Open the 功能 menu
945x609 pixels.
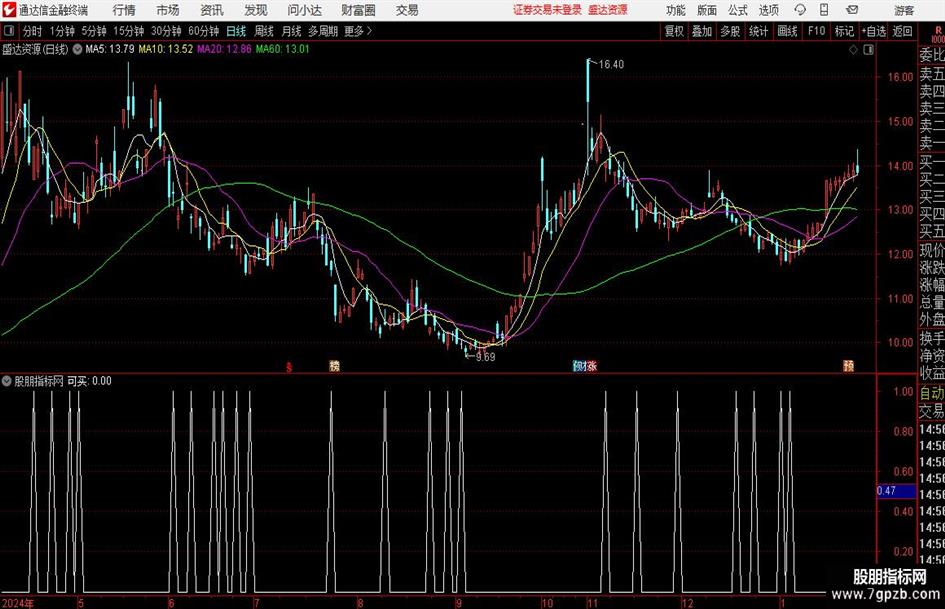pos(676,10)
